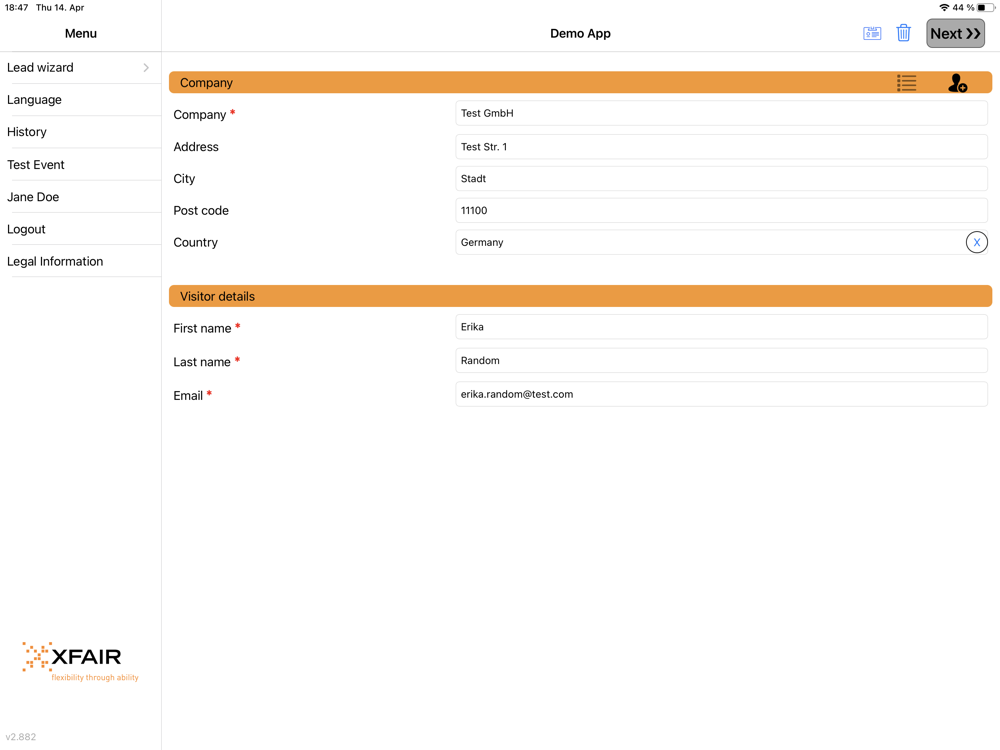The width and height of the screenshot is (1000, 750).
Task: Click the Visitor details section header
Action: 580,296
